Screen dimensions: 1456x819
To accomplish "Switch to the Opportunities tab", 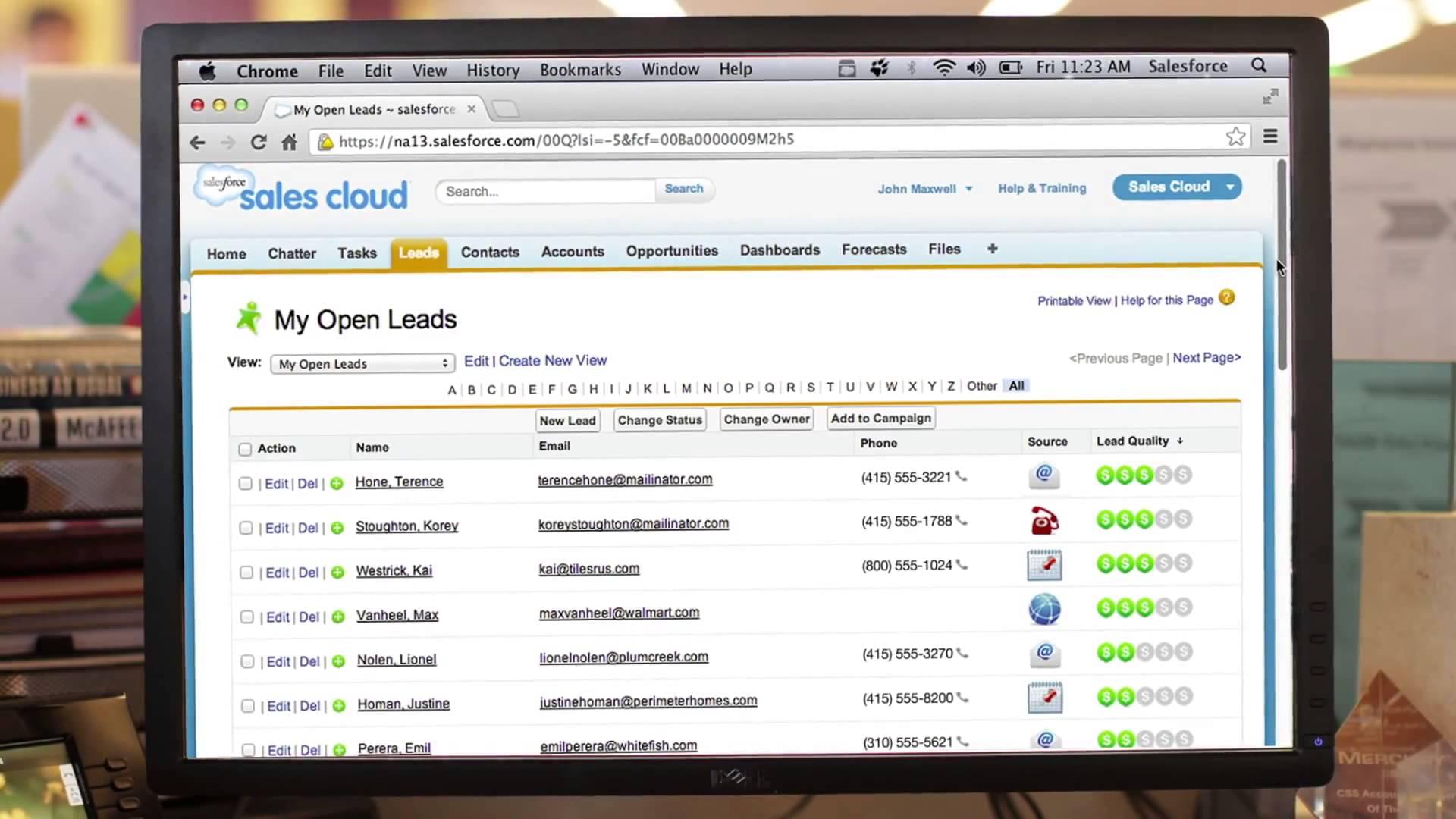I will [x=672, y=251].
